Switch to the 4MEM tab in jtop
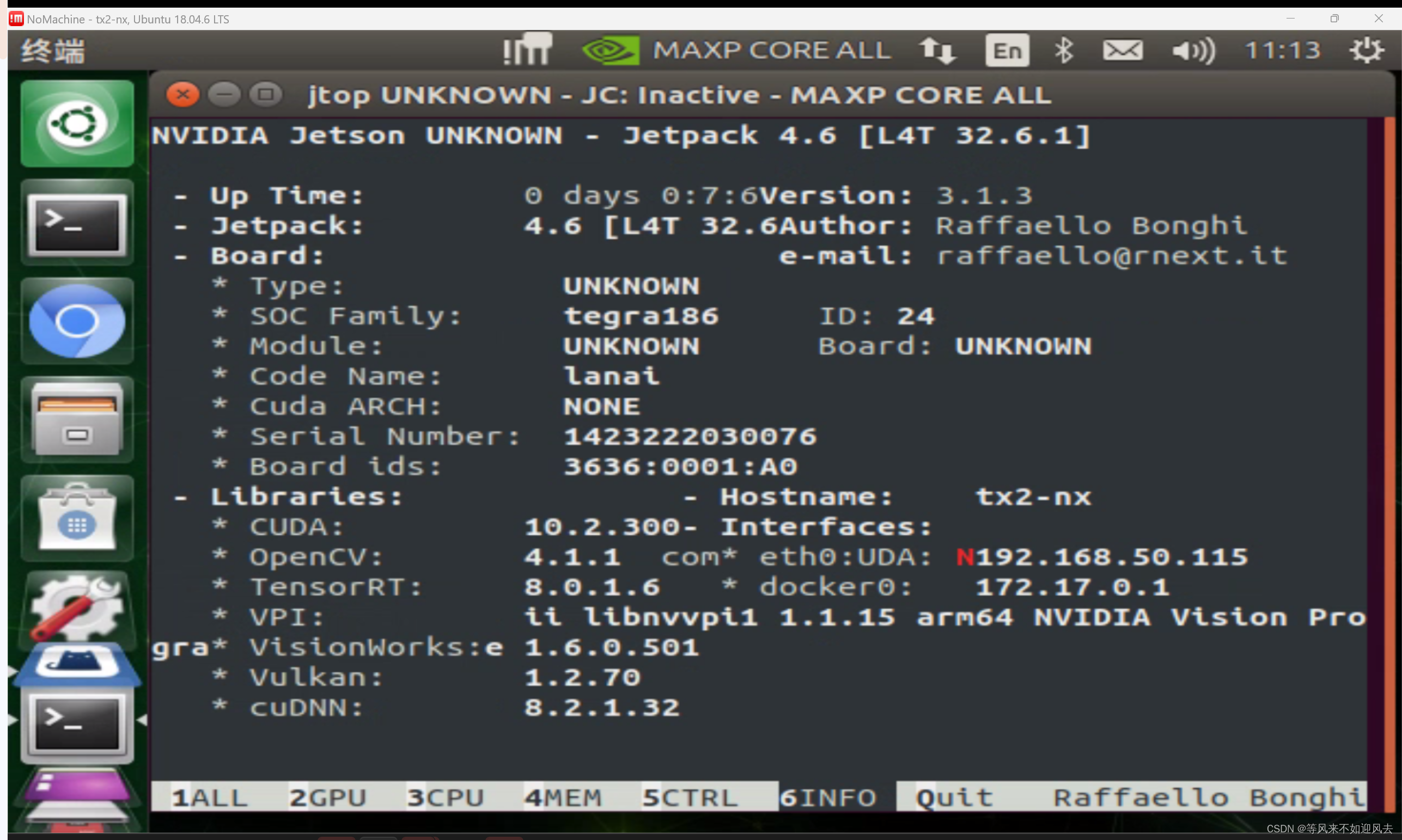 coord(563,798)
